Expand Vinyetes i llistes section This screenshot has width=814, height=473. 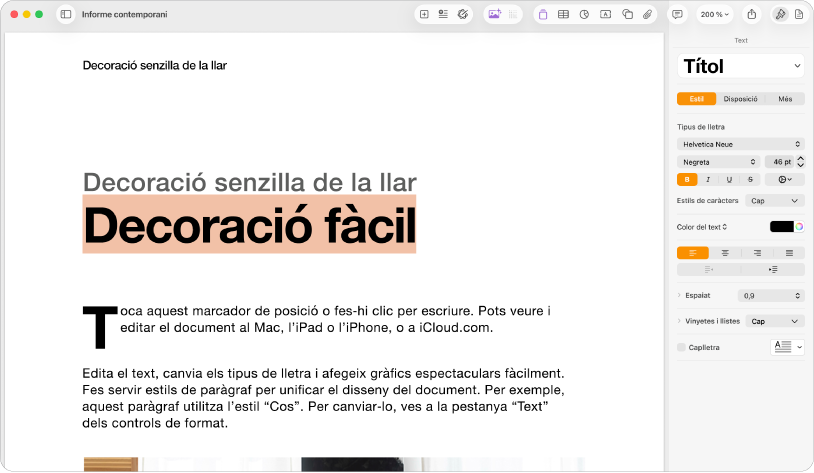[x=680, y=321]
